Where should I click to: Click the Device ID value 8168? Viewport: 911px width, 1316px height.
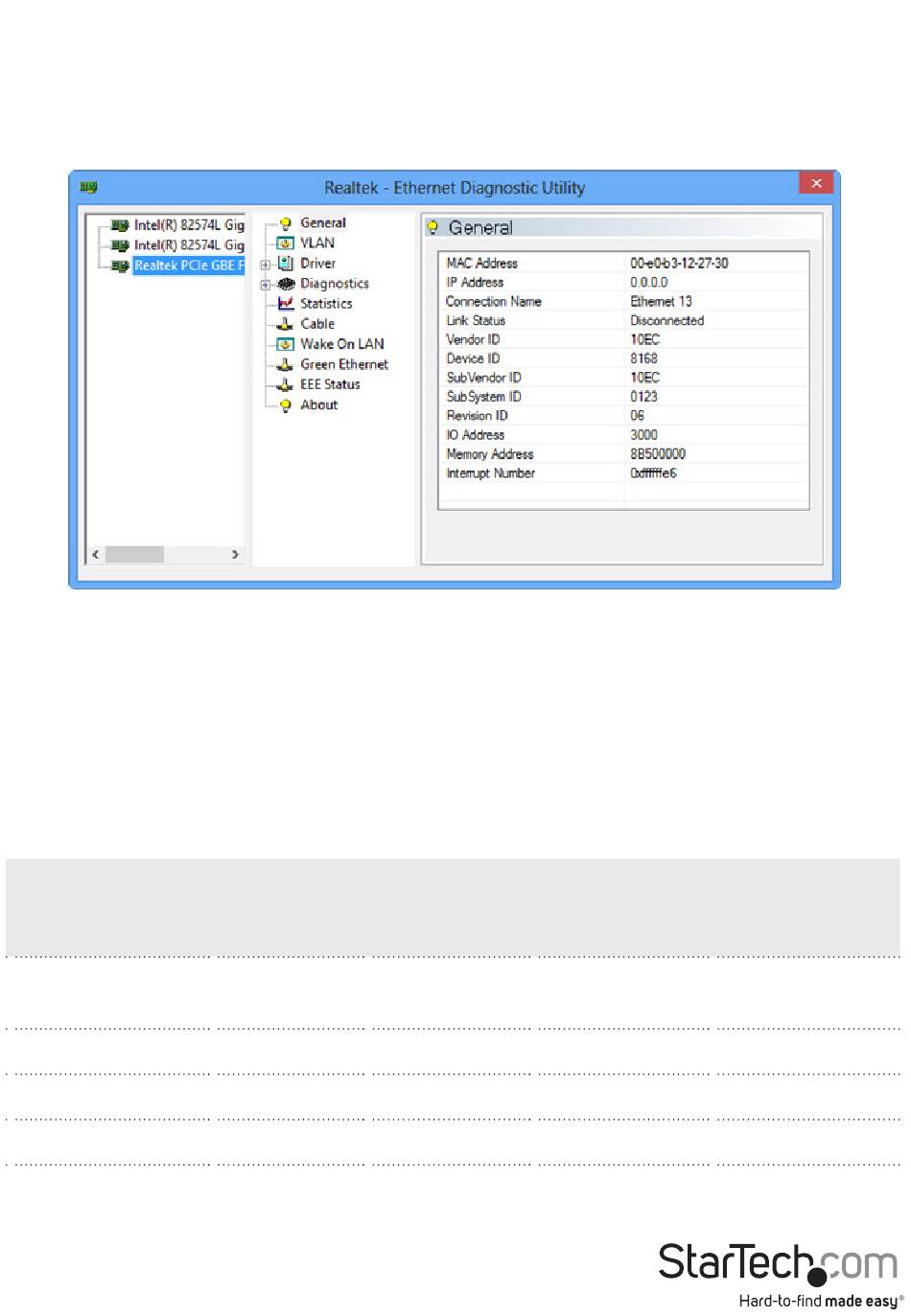click(643, 359)
